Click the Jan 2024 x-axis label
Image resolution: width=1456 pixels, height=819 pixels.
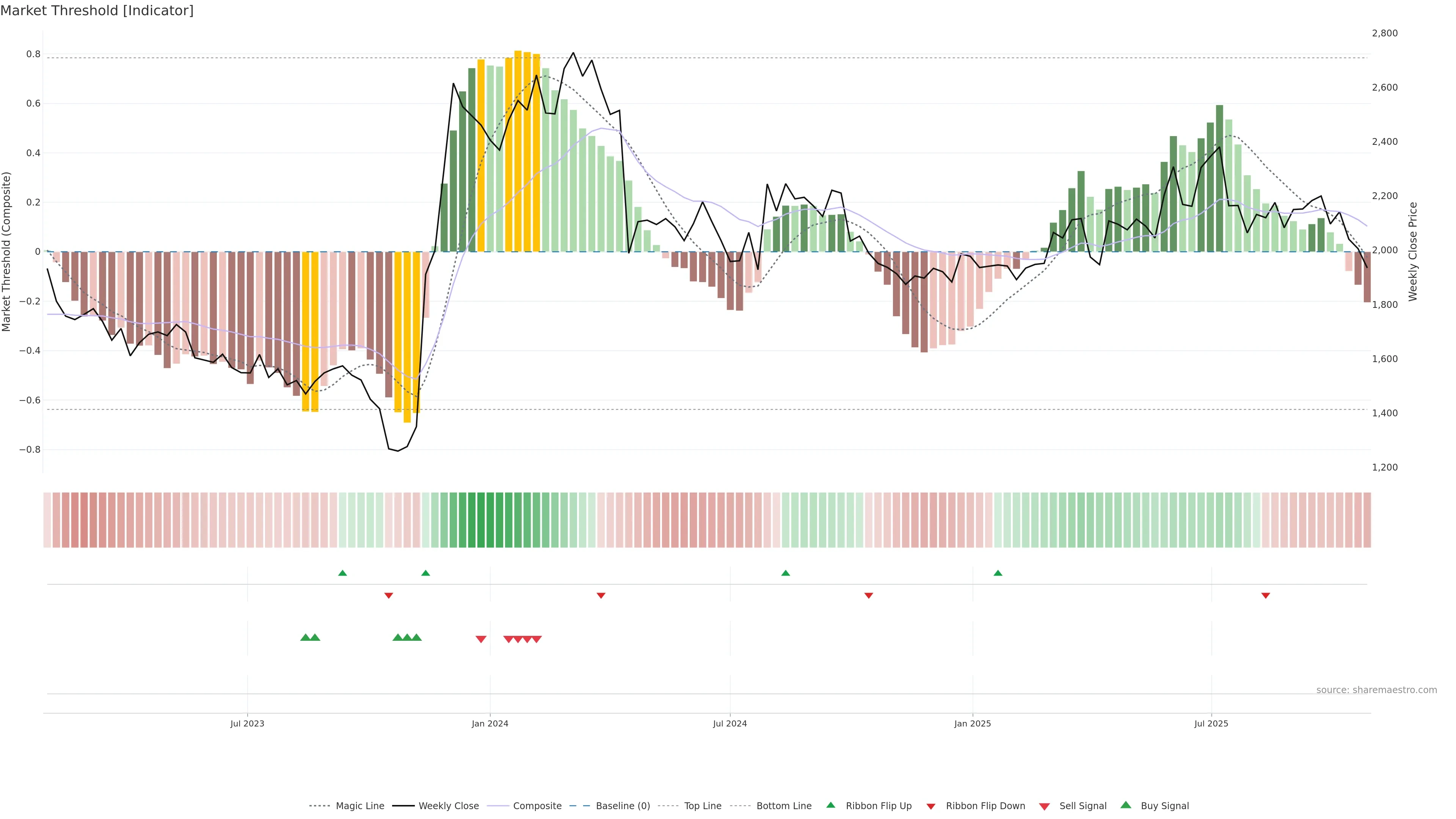pos(490,723)
